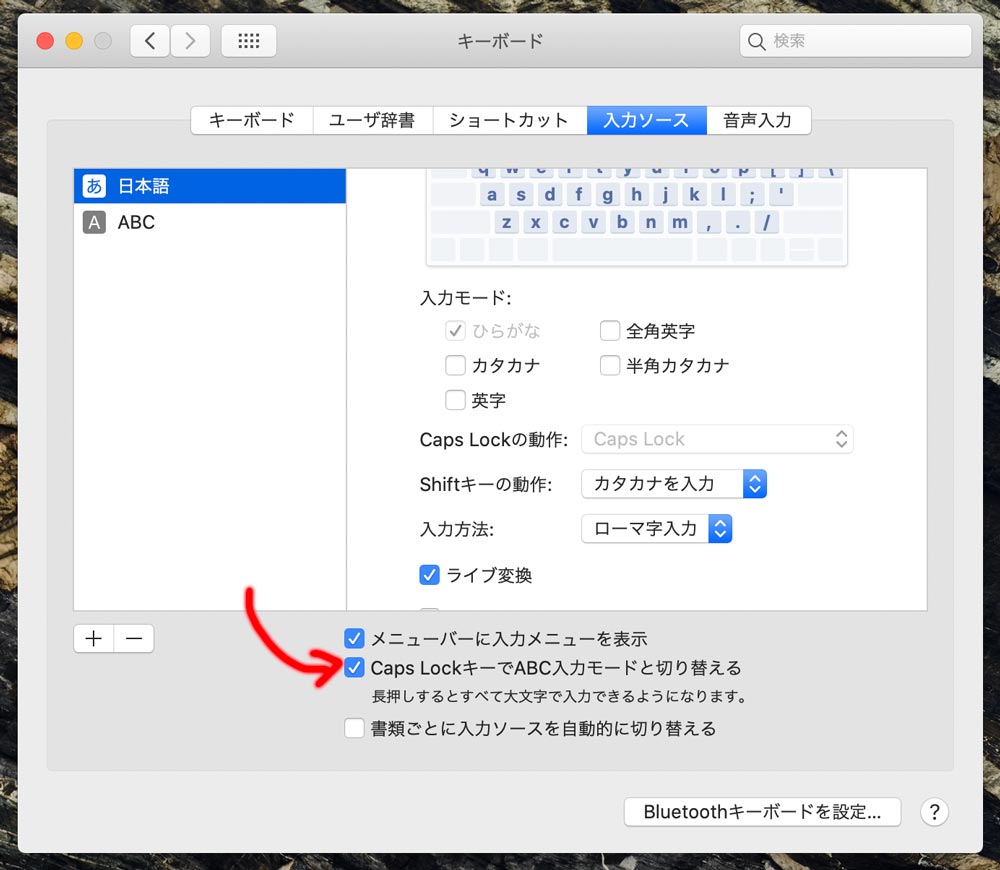Open the Caps Lockの動作 dropdown
The image size is (1000, 870).
coord(717,439)
